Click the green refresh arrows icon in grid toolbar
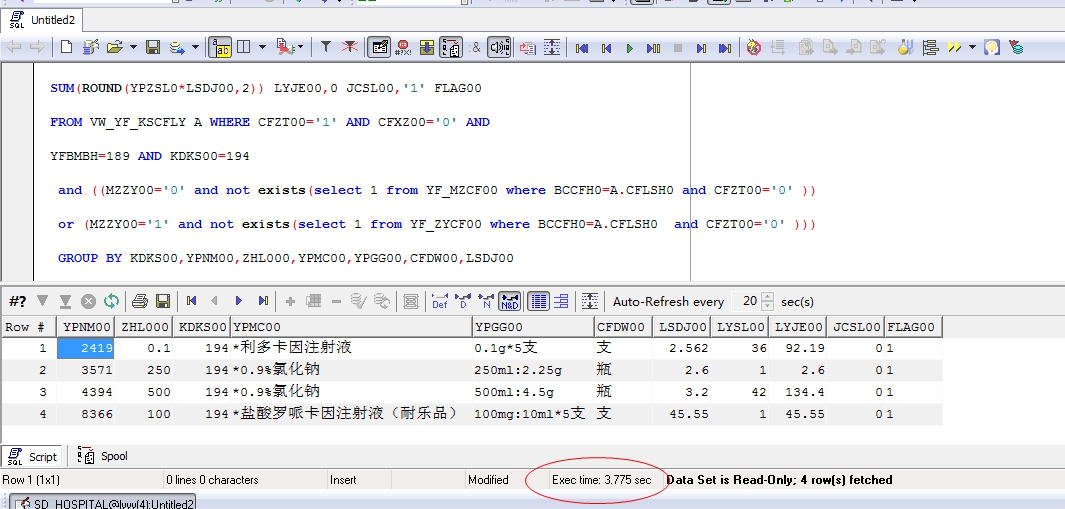Viewport: 1065px width, 509px height. coord(111,301)
